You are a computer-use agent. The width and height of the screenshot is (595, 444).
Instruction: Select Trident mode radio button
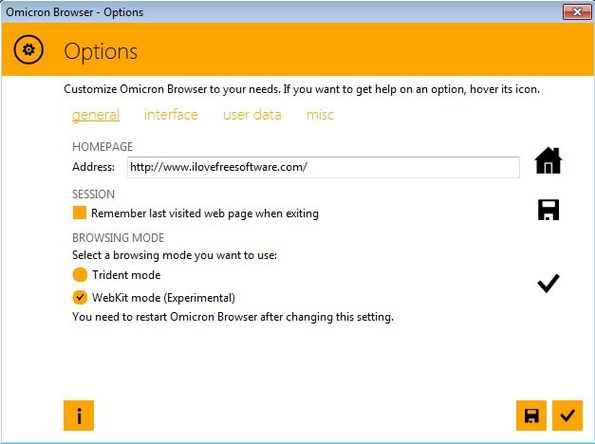tap(80, 275)
